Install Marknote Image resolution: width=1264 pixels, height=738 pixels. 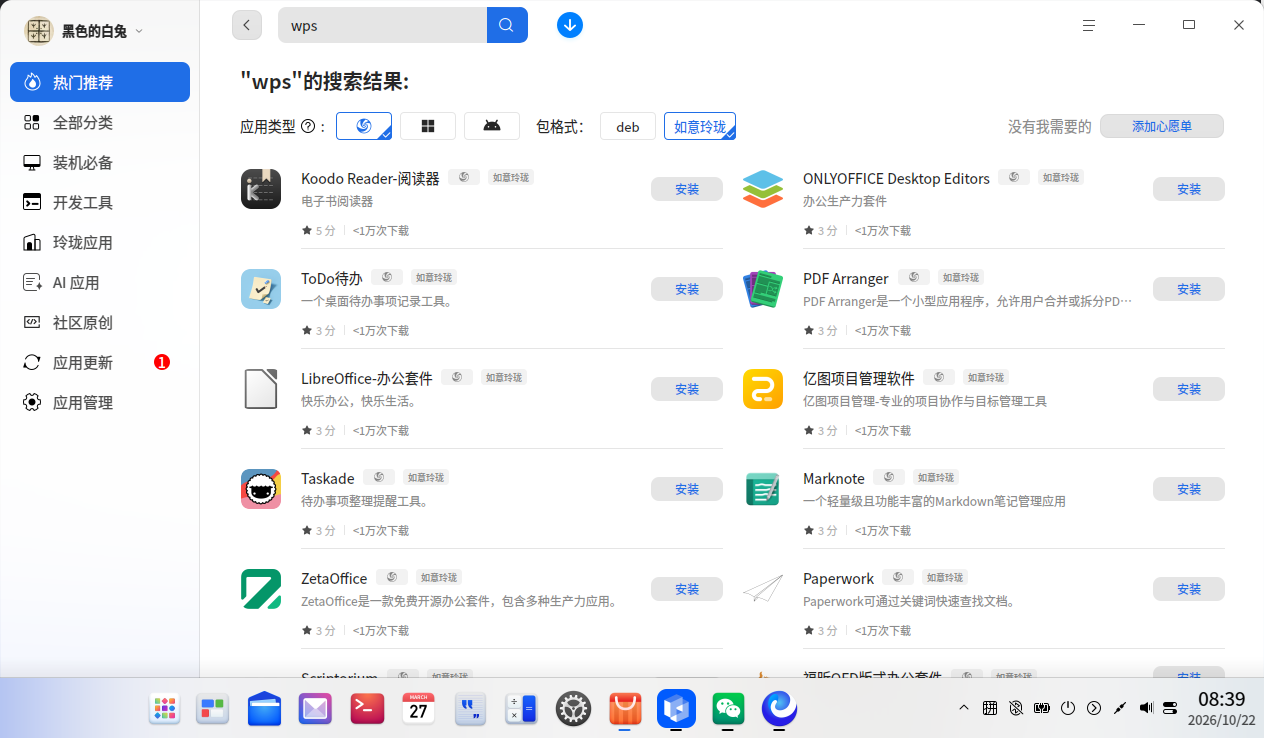pos(1189,489)
